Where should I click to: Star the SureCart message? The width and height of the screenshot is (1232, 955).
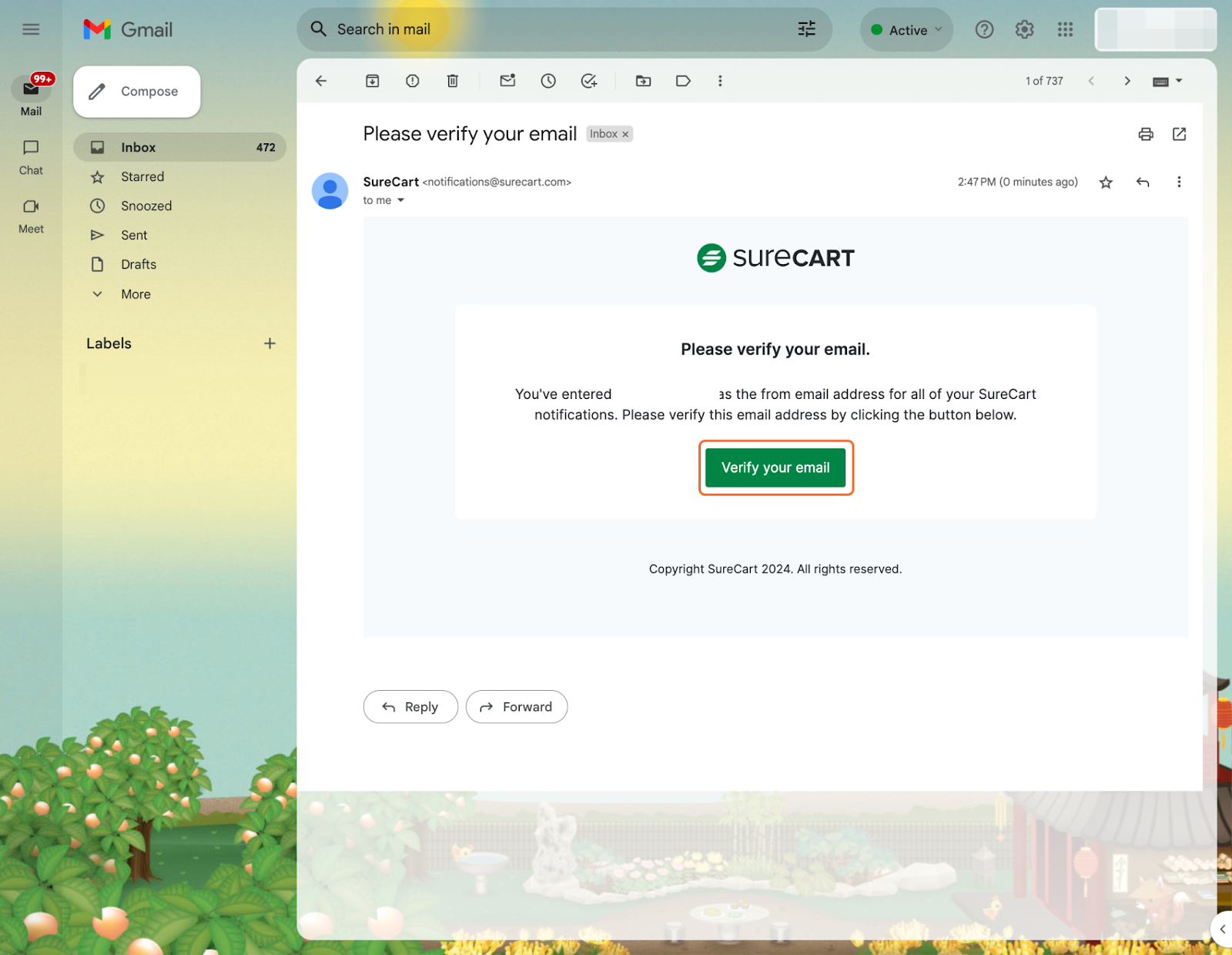(x=1106, y=183)
